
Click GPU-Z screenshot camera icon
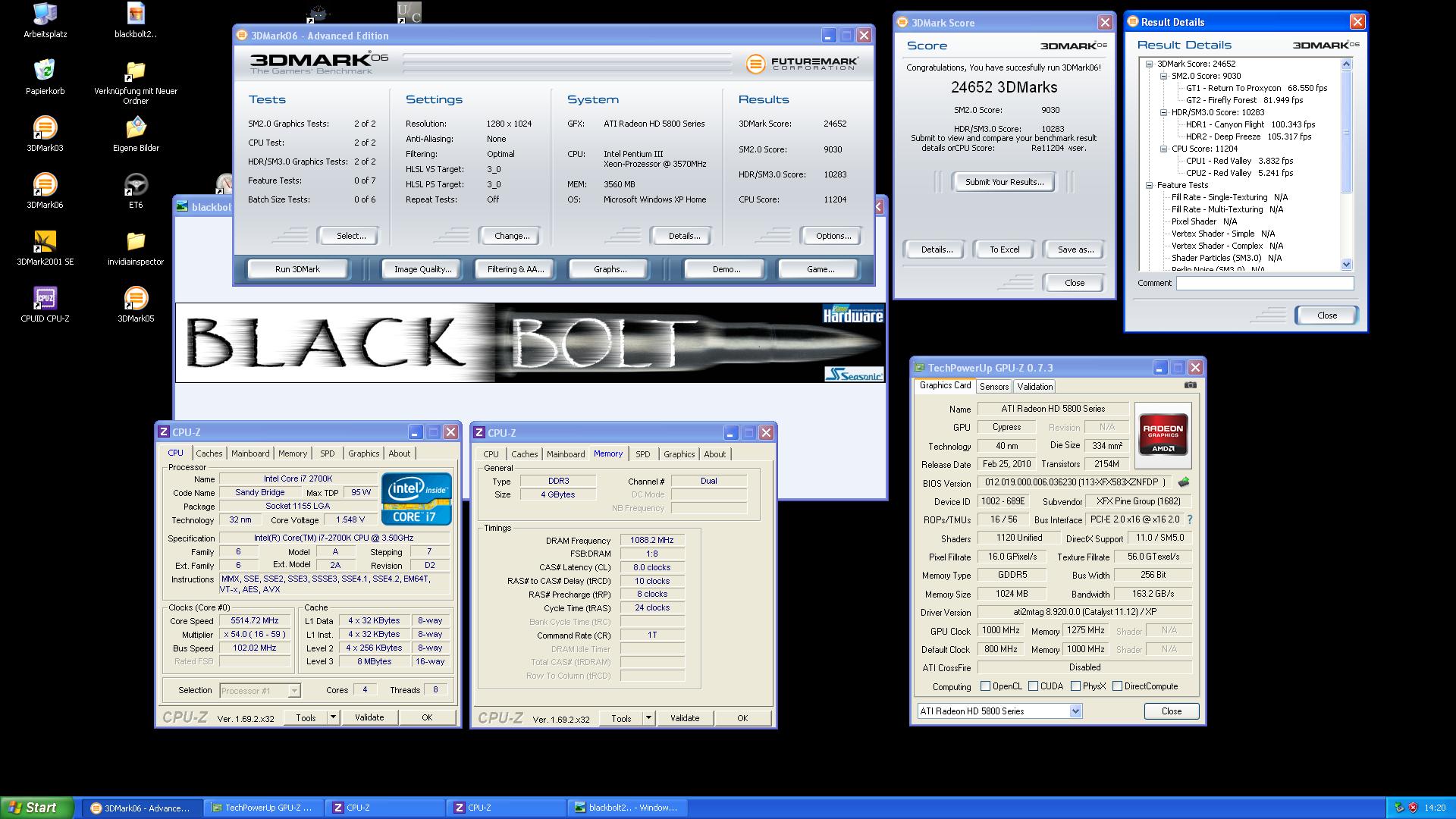1191,385
